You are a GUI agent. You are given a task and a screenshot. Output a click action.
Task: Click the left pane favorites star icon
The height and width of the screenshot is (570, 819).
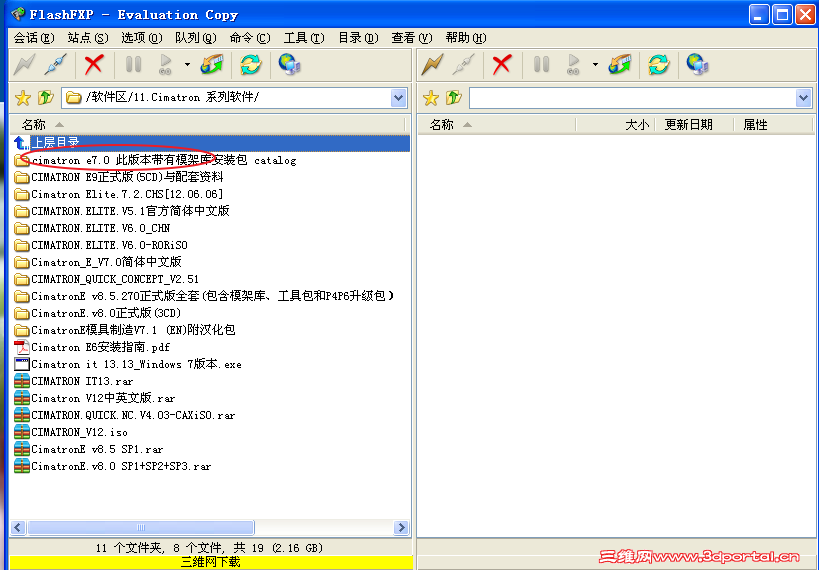point(23,98)
